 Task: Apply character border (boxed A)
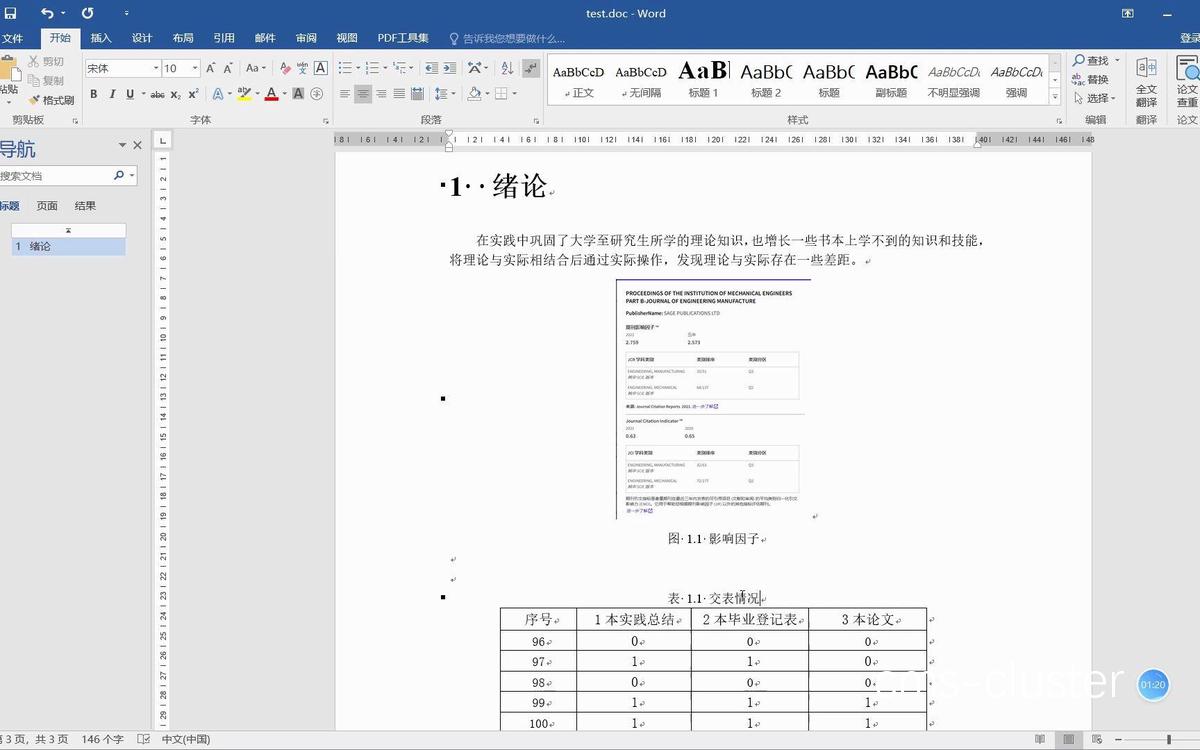tap(321, 68)
